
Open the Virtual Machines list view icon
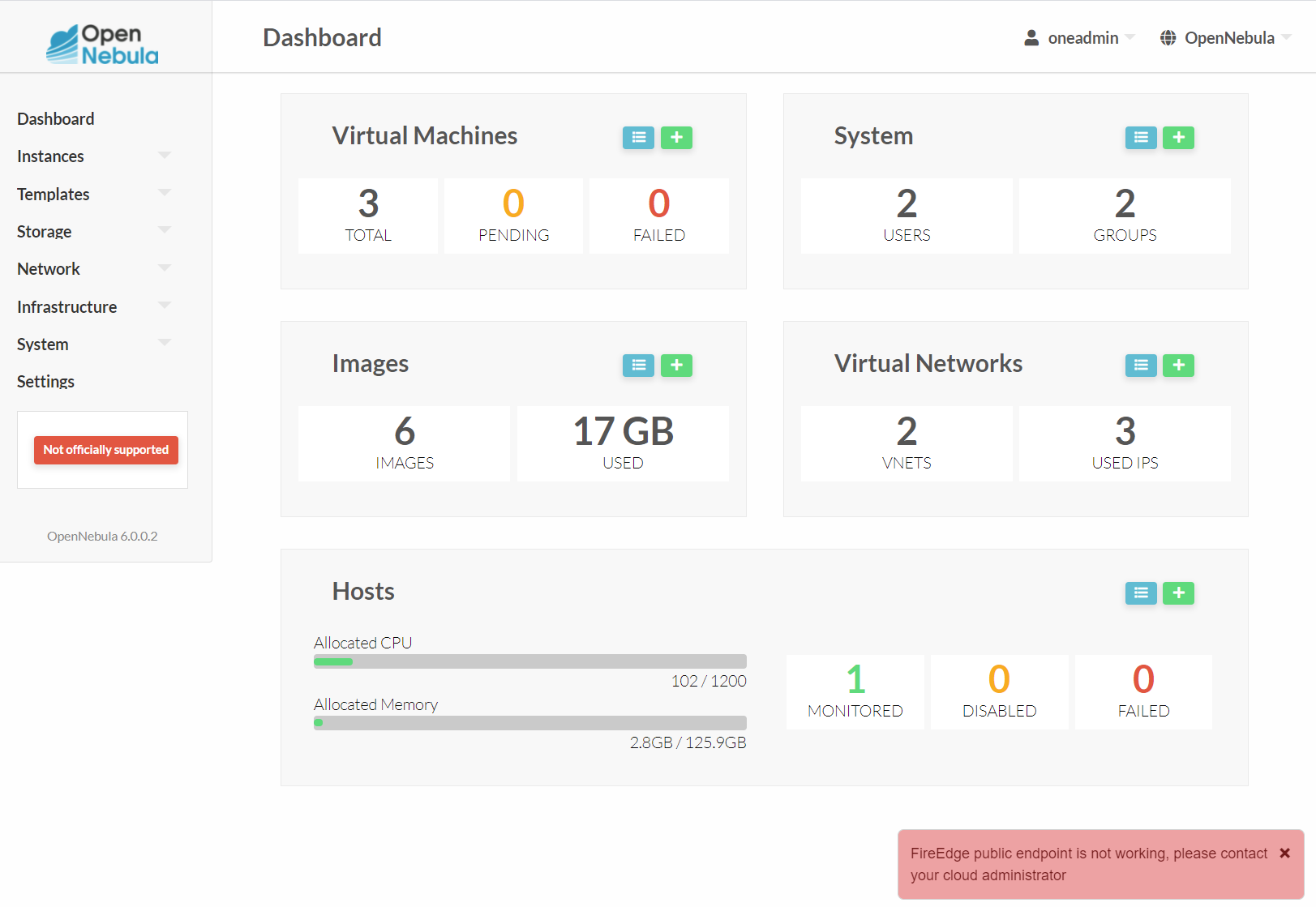pyautogui.click(x=638, y=138)
